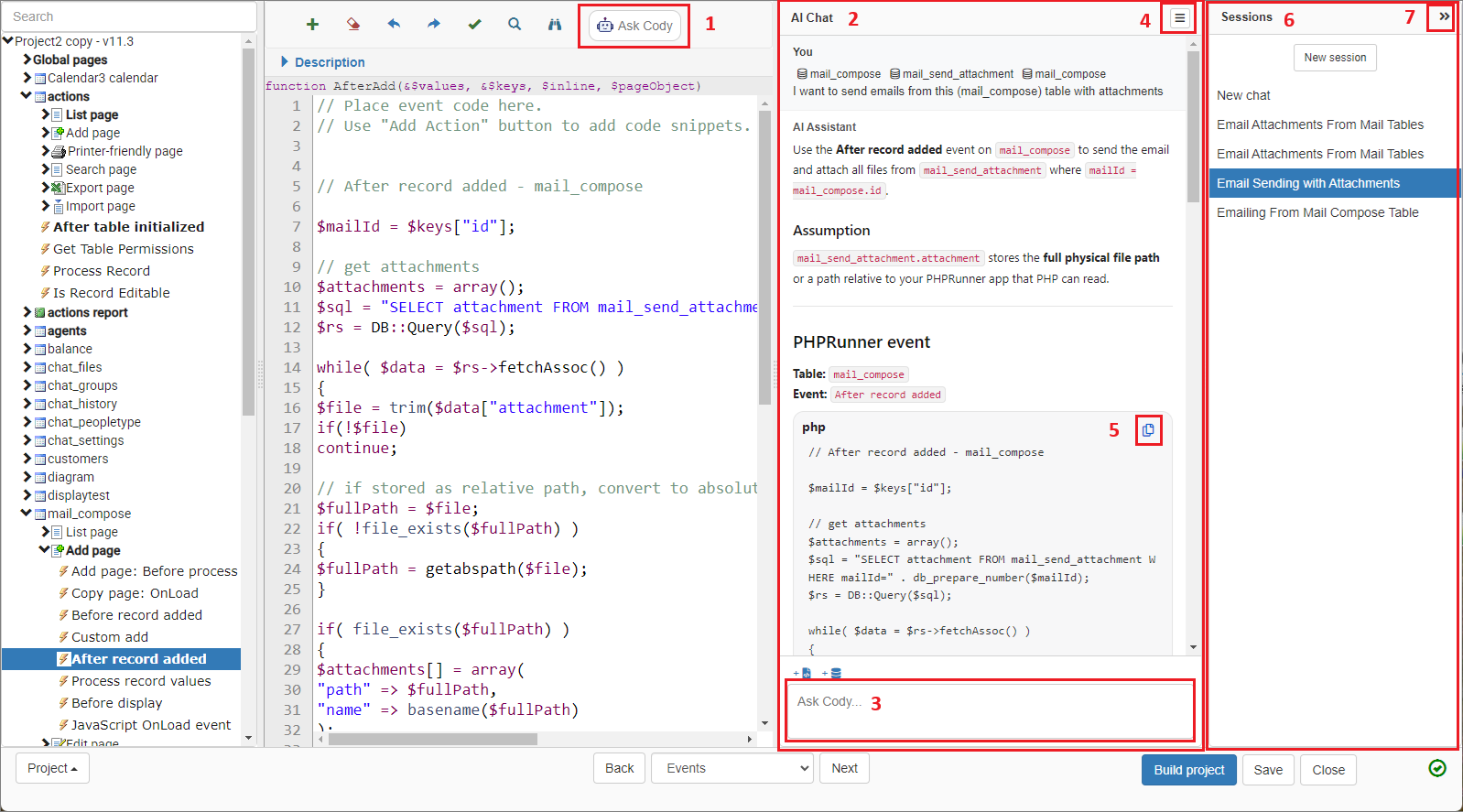Click the Printer-friendly page icon in the tree
1463x812 pixels.
click(59, 151)
